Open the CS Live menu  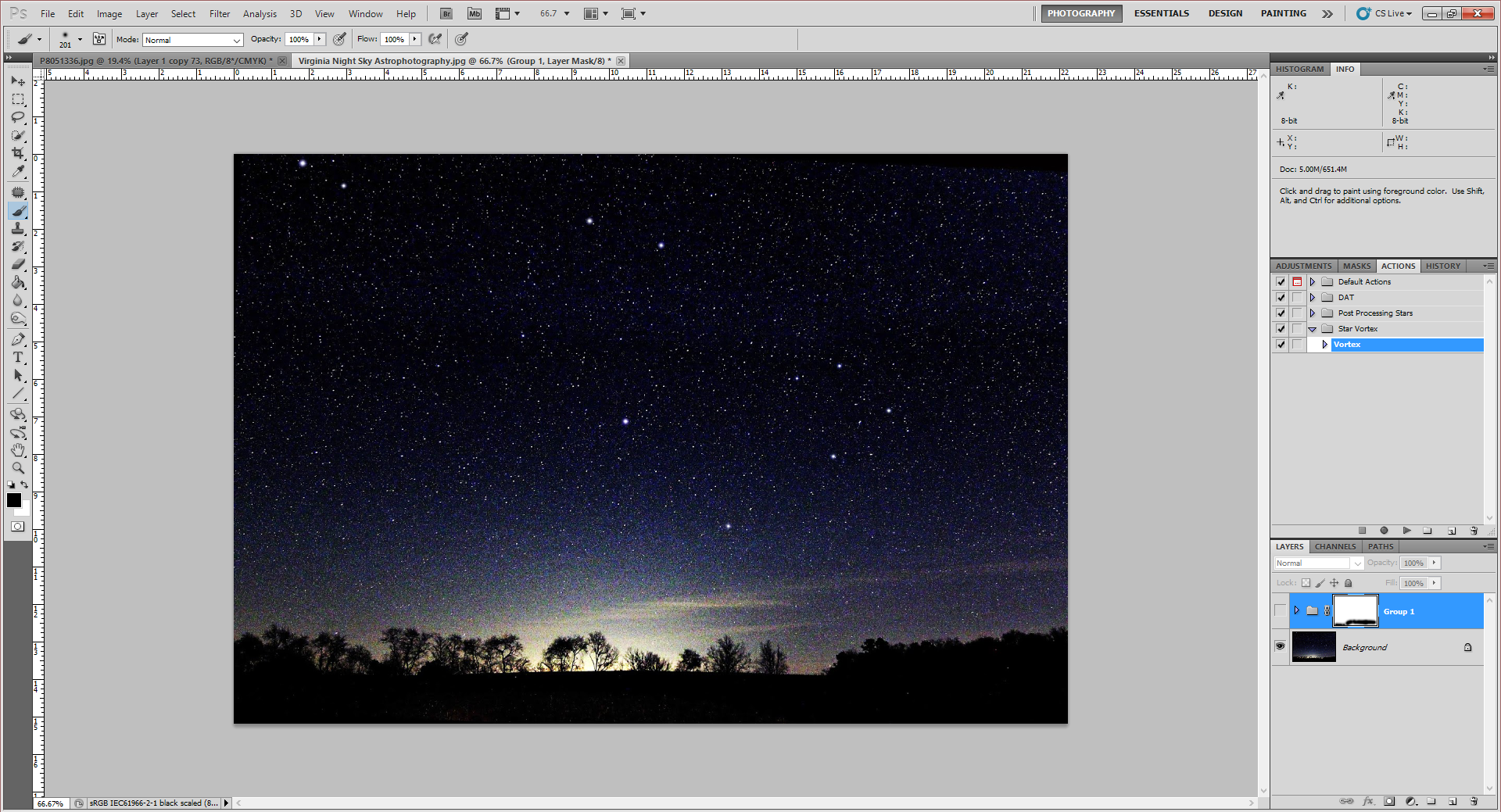[1385, 13]
